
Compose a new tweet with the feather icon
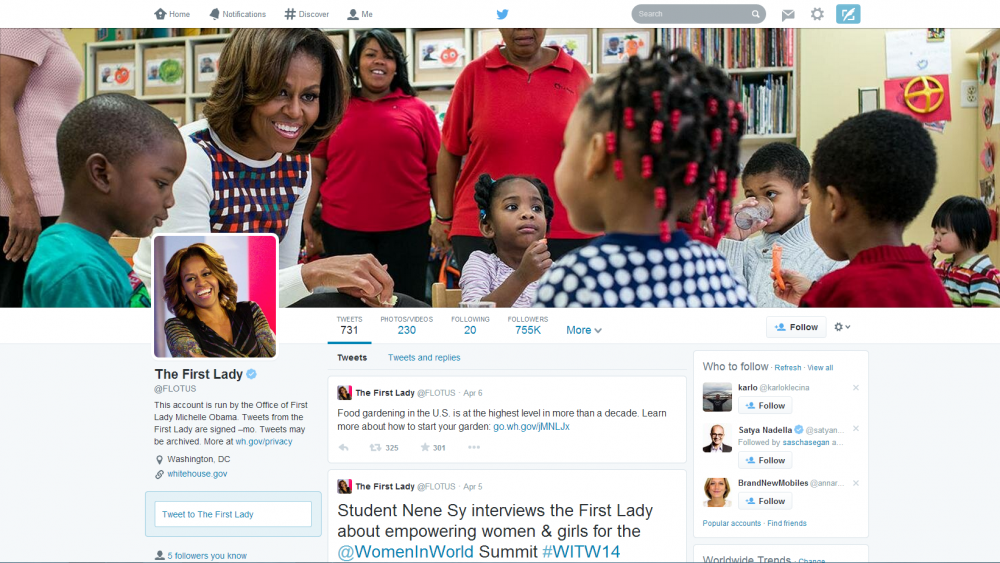coord(848,14)
